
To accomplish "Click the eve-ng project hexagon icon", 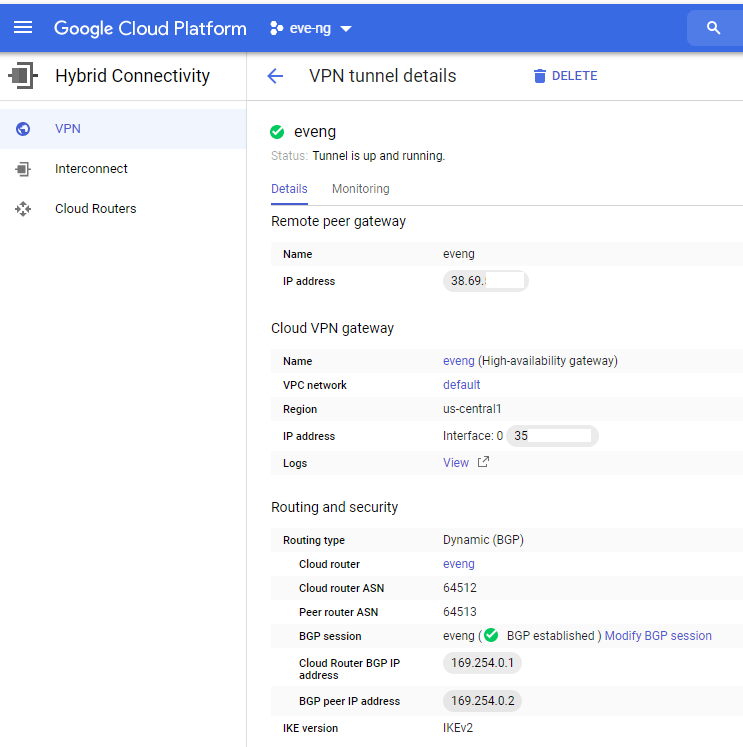I will [x=276, y=29].
